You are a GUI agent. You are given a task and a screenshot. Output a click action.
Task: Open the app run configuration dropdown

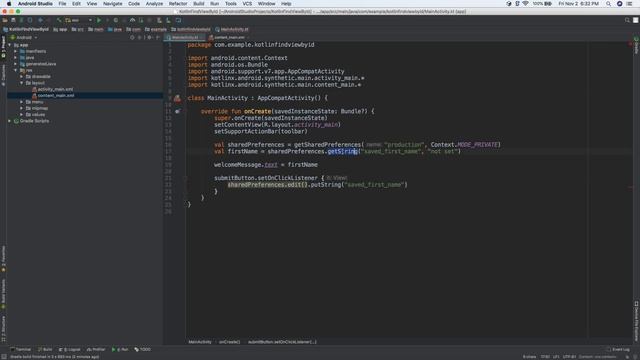tap(79, 20)
